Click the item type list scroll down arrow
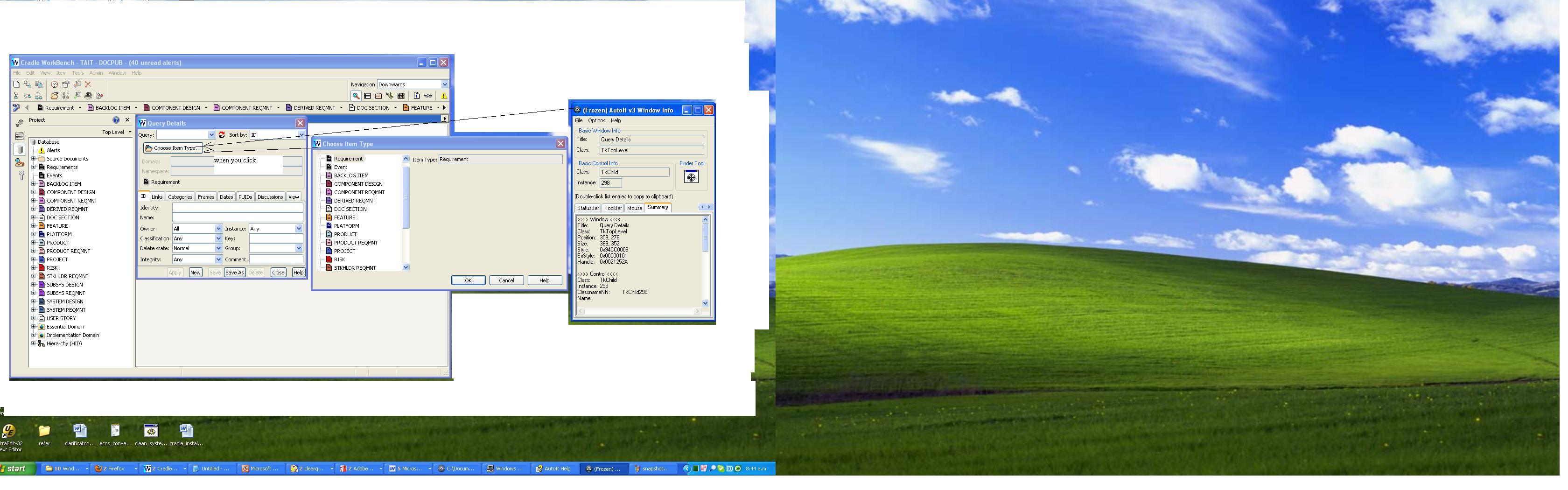 click(x=406, y=268)
